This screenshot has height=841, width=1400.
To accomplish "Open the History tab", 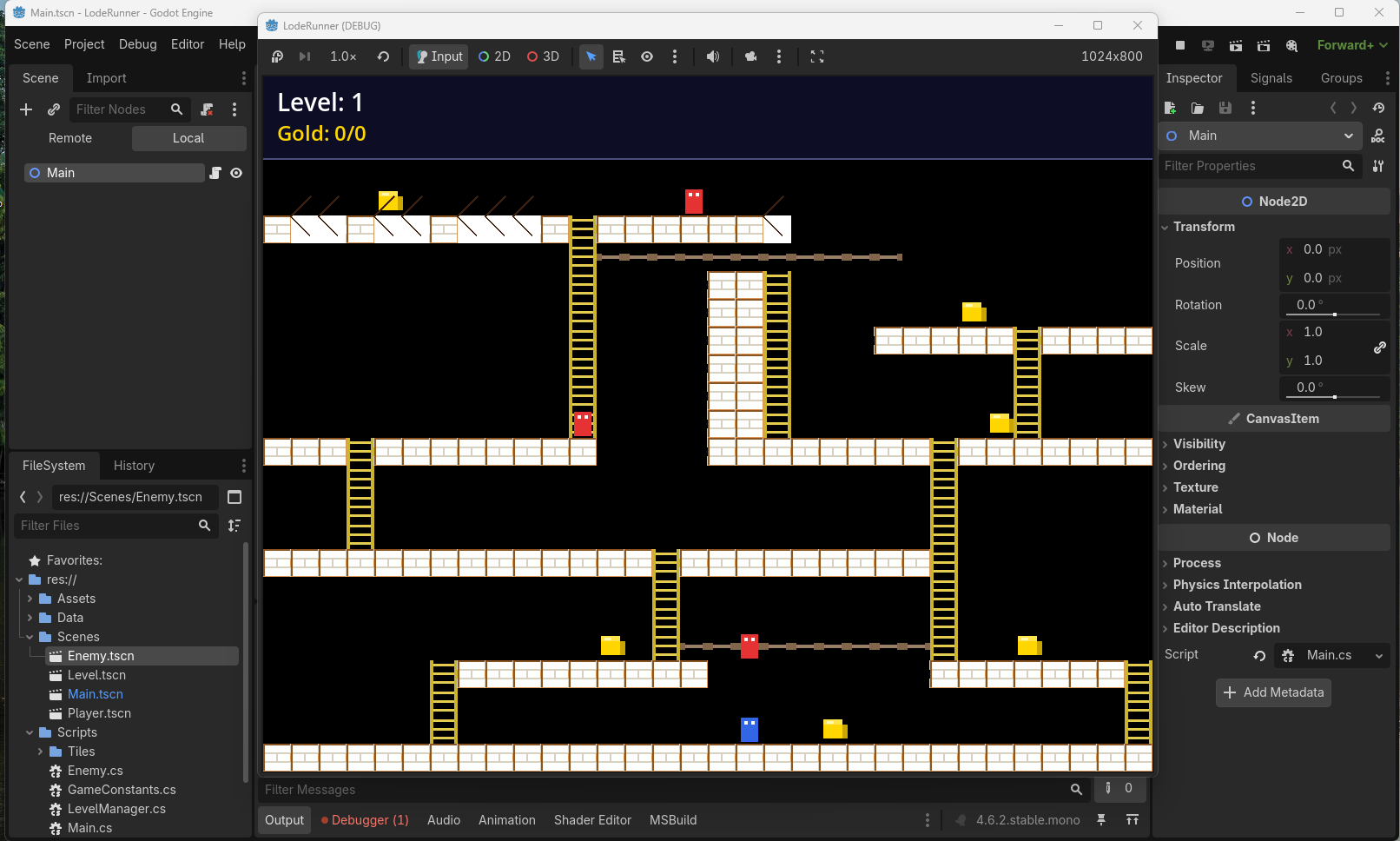I will (134, 466).
